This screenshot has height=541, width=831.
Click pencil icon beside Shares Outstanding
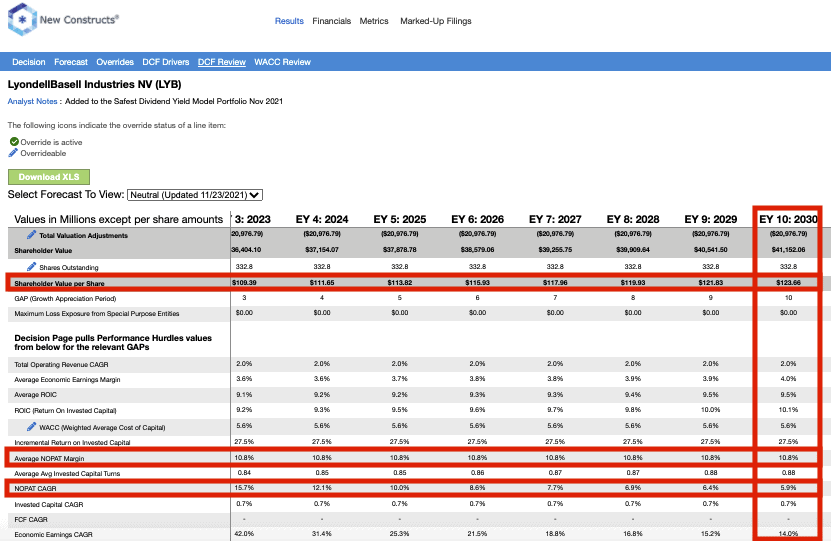(31, 267)
